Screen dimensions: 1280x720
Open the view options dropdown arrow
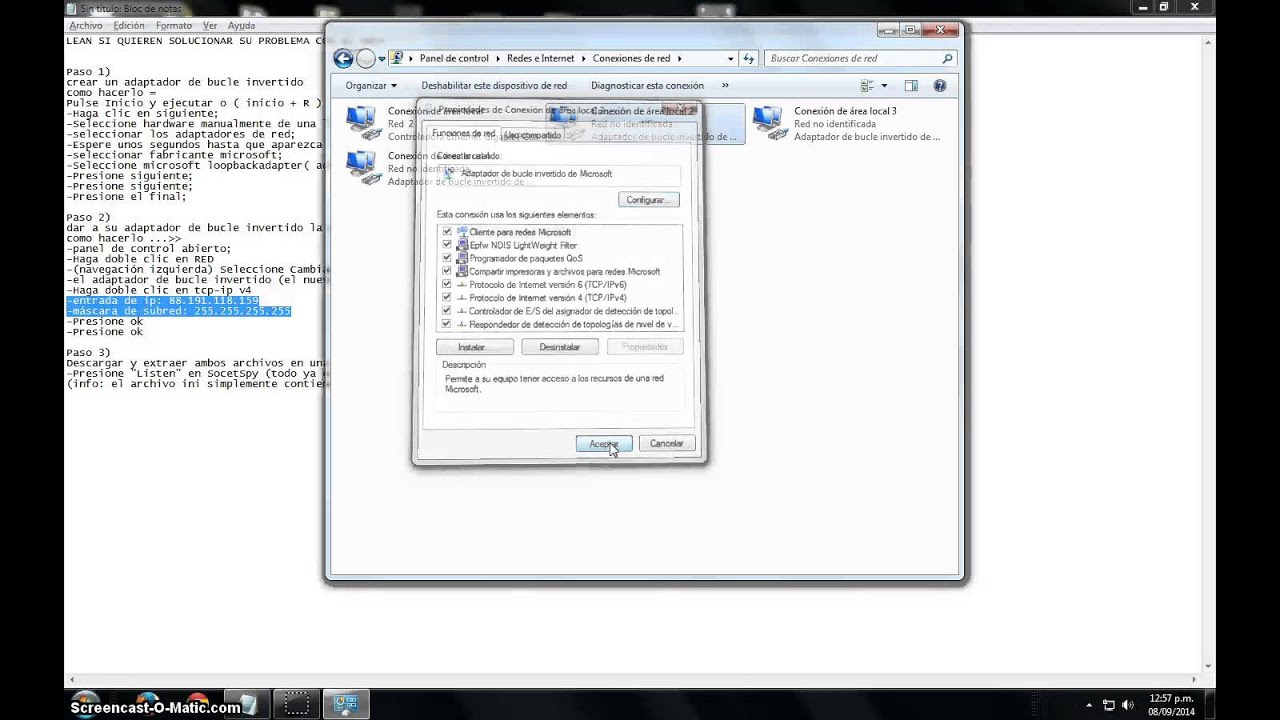[883, 86]
